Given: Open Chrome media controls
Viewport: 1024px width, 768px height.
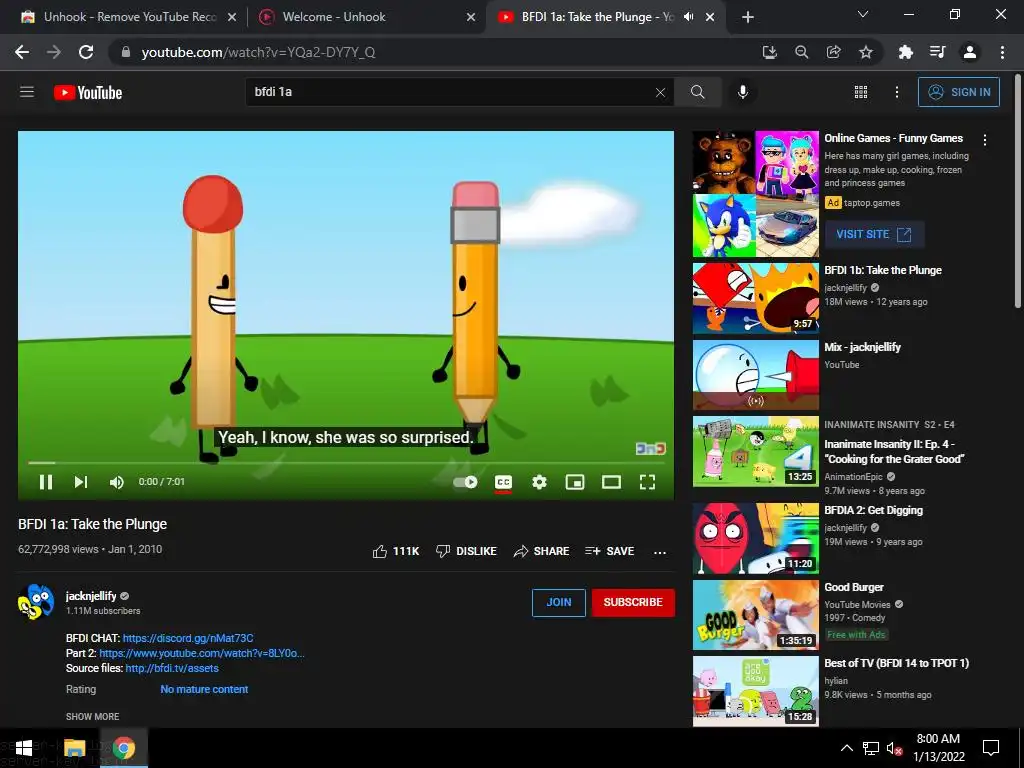Looking at the screenshot, I should pyautogui.click(x=937, y=52).
